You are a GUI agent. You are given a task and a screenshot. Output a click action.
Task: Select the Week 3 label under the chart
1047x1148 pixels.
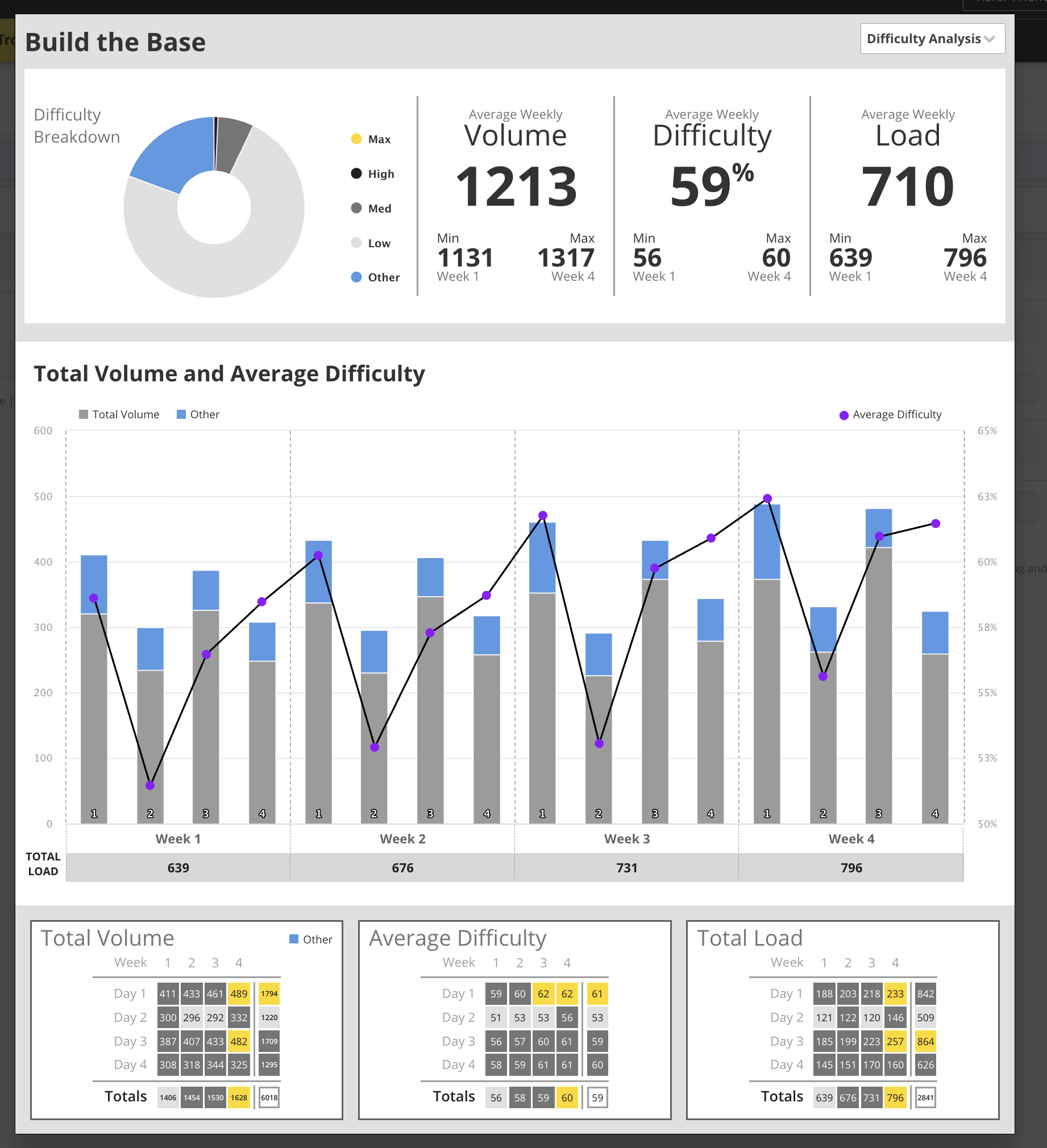(x=626, y=839)
